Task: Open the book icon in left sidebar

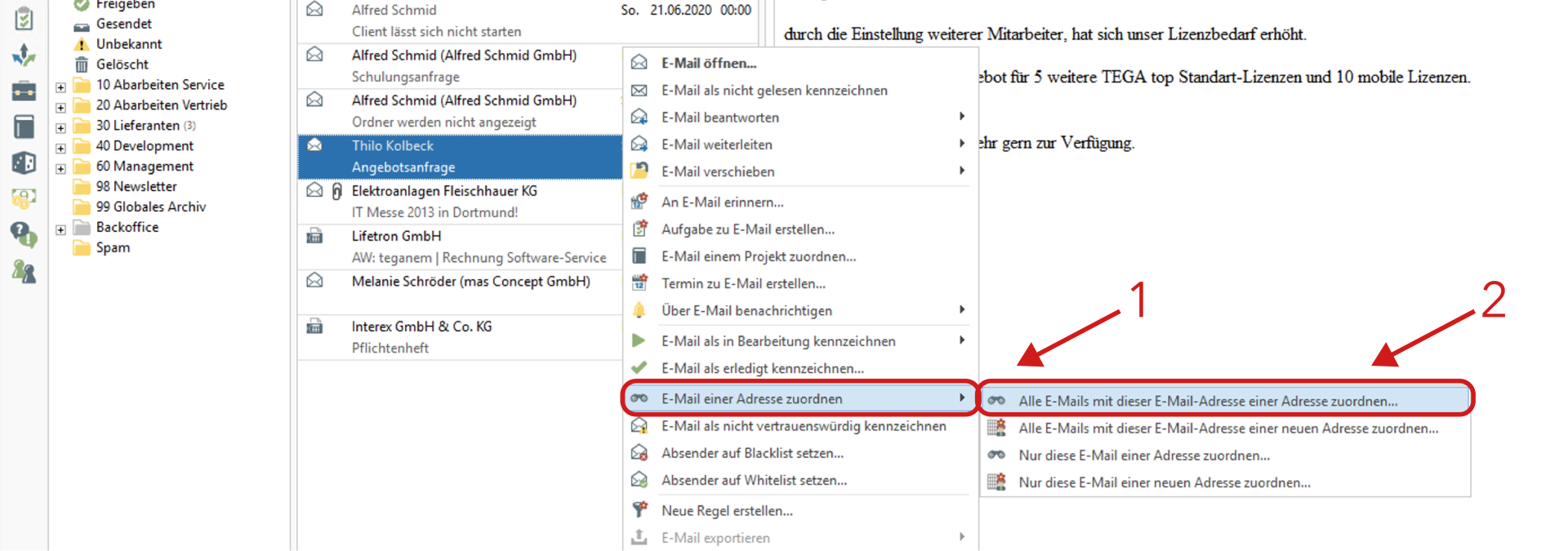Action: point(24,127)
